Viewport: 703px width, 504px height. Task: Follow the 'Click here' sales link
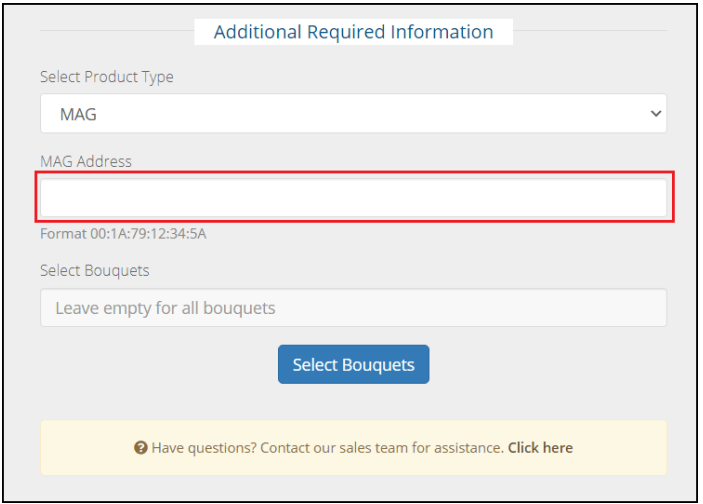[540, 448]
